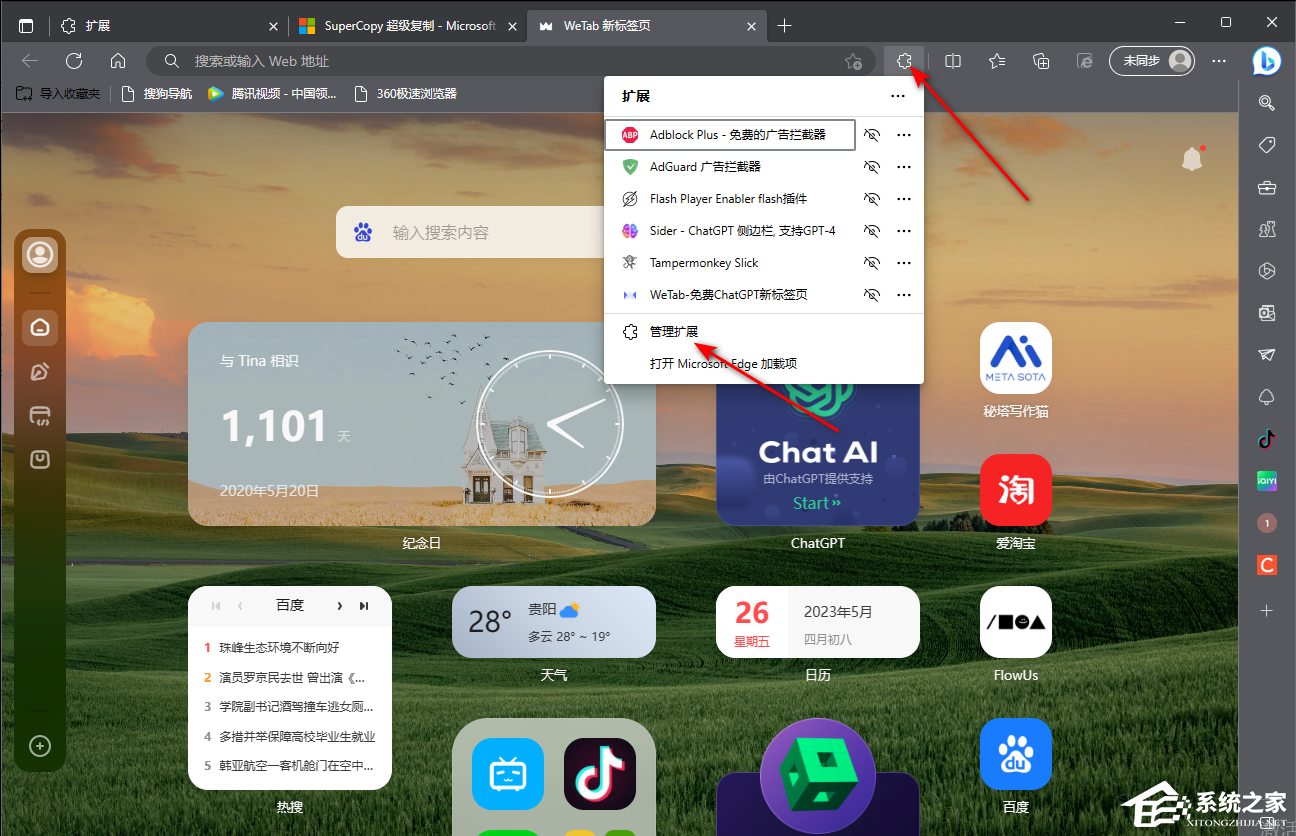1296x836 pixels.
Task: Open sidebar TikTok icon
Action: 1267,439
